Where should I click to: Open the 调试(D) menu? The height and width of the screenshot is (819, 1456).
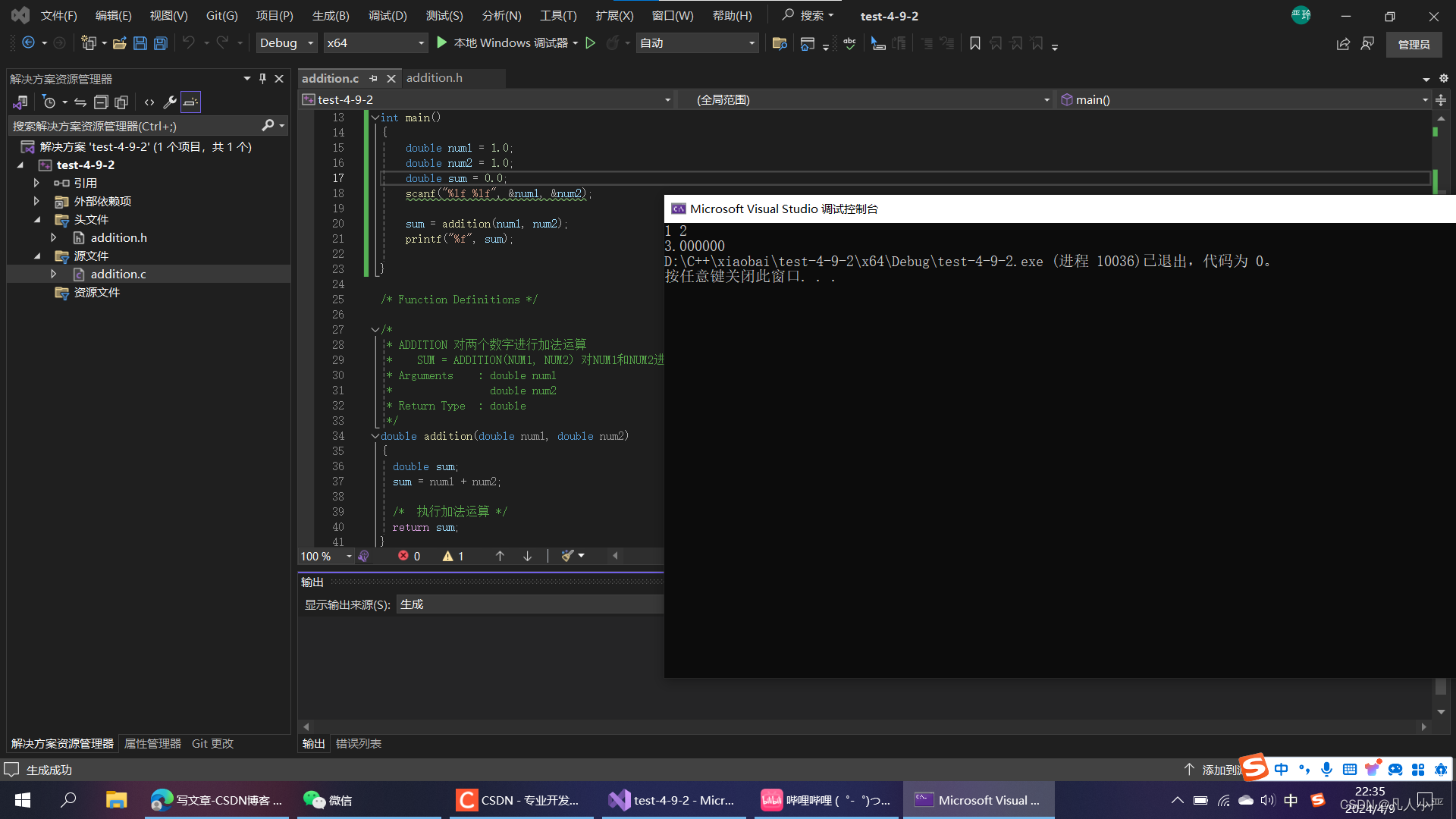coord(387,15)
